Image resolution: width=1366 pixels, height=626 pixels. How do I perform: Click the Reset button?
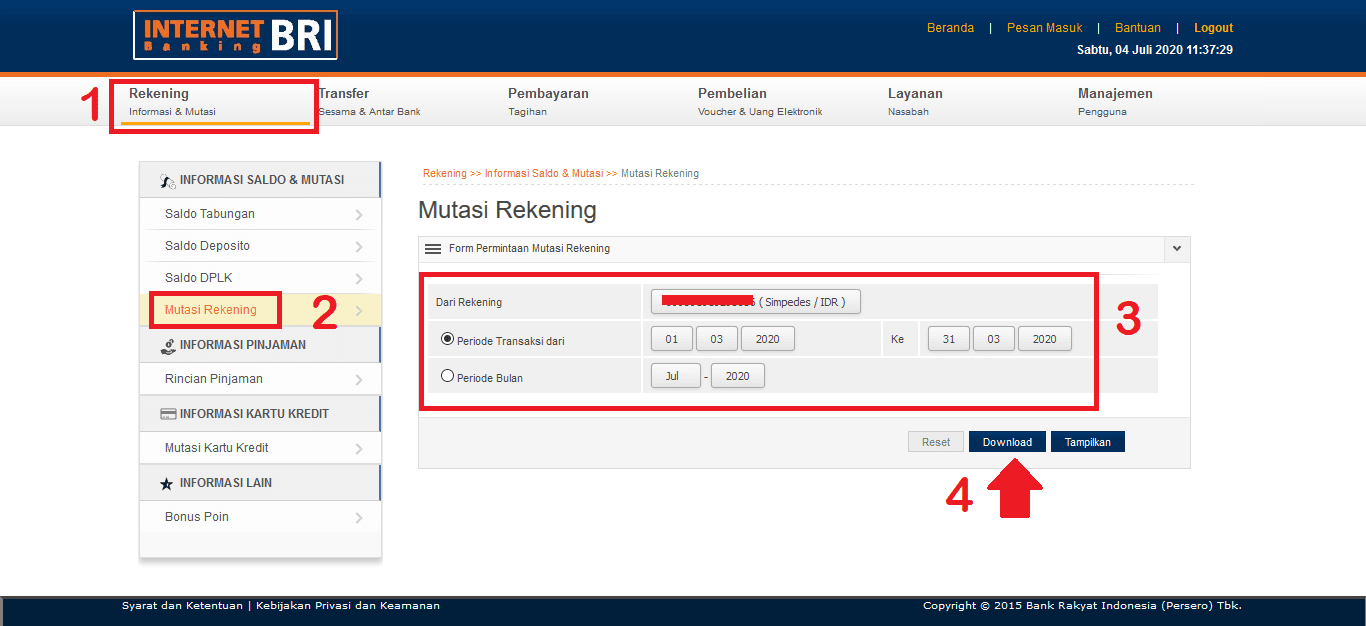[x=936, y=442]
